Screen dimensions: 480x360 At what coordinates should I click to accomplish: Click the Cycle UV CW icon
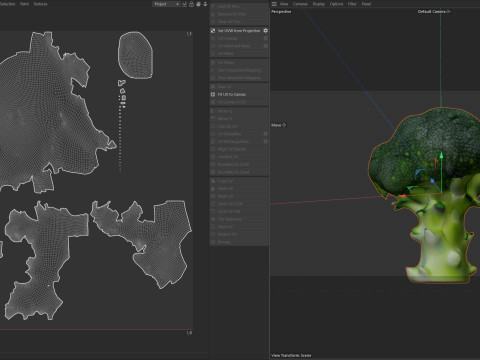(213, 211)
